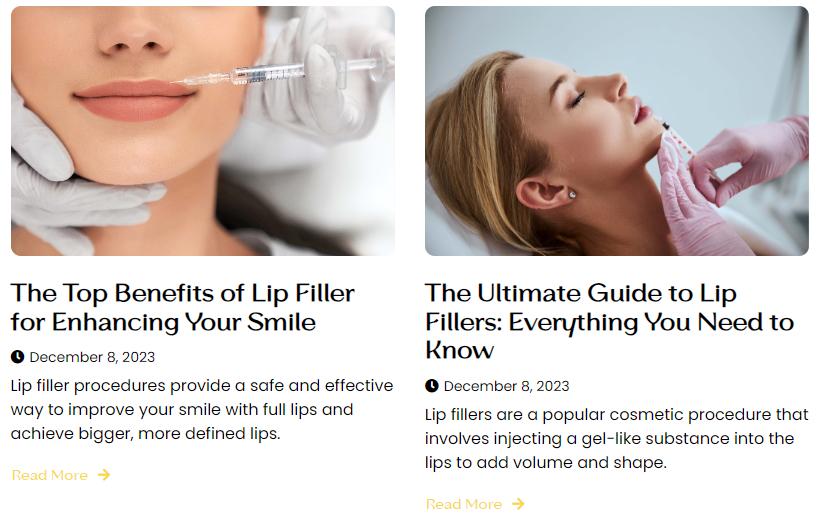
Task: Click the clock icon beside the second post date
Action: 431,386
